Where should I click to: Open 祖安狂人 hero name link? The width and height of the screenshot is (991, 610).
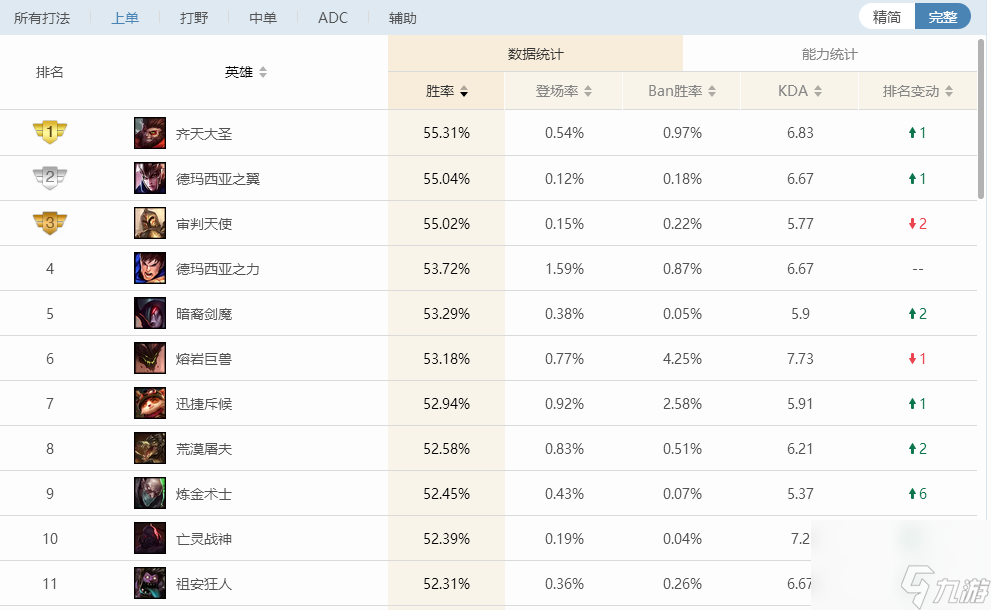204,584
